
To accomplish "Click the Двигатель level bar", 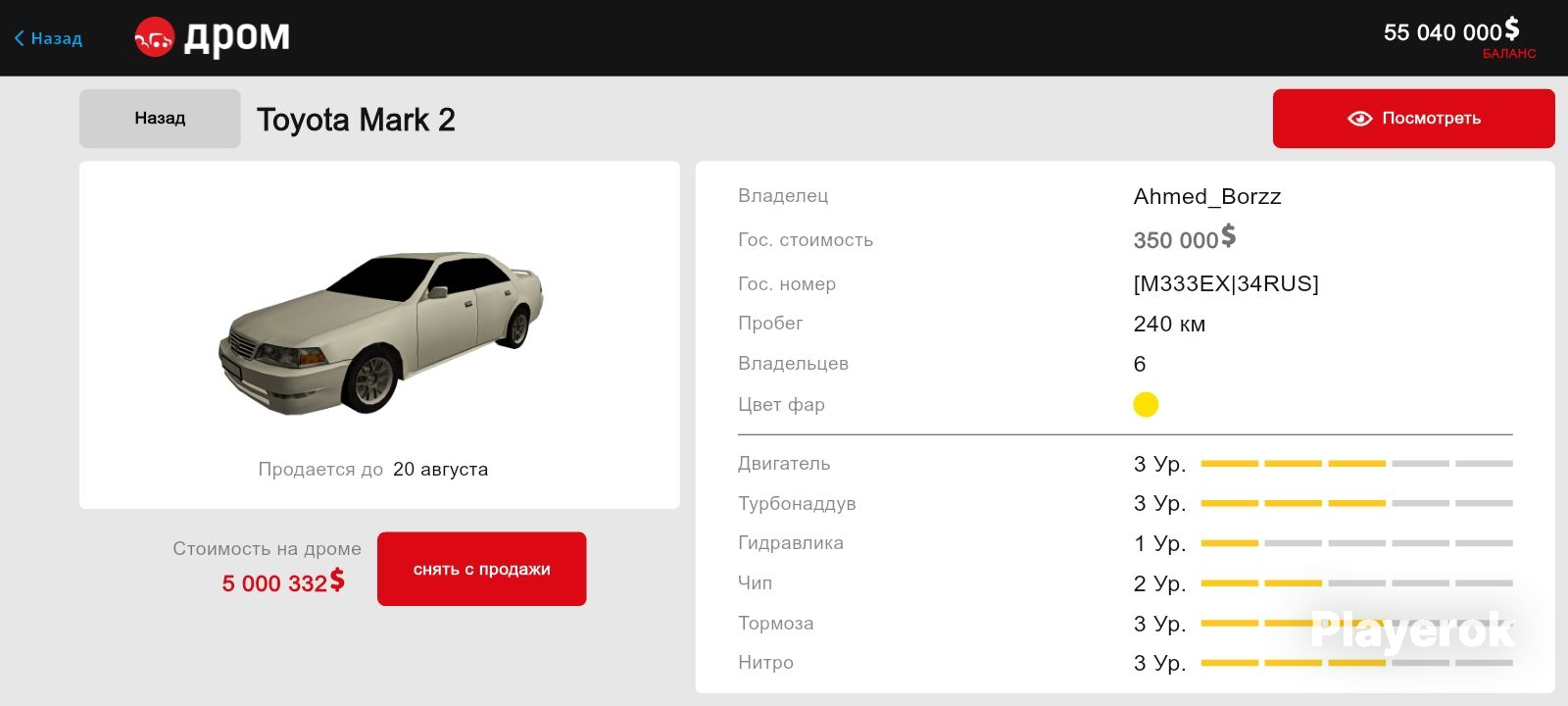I will 1356,464.
